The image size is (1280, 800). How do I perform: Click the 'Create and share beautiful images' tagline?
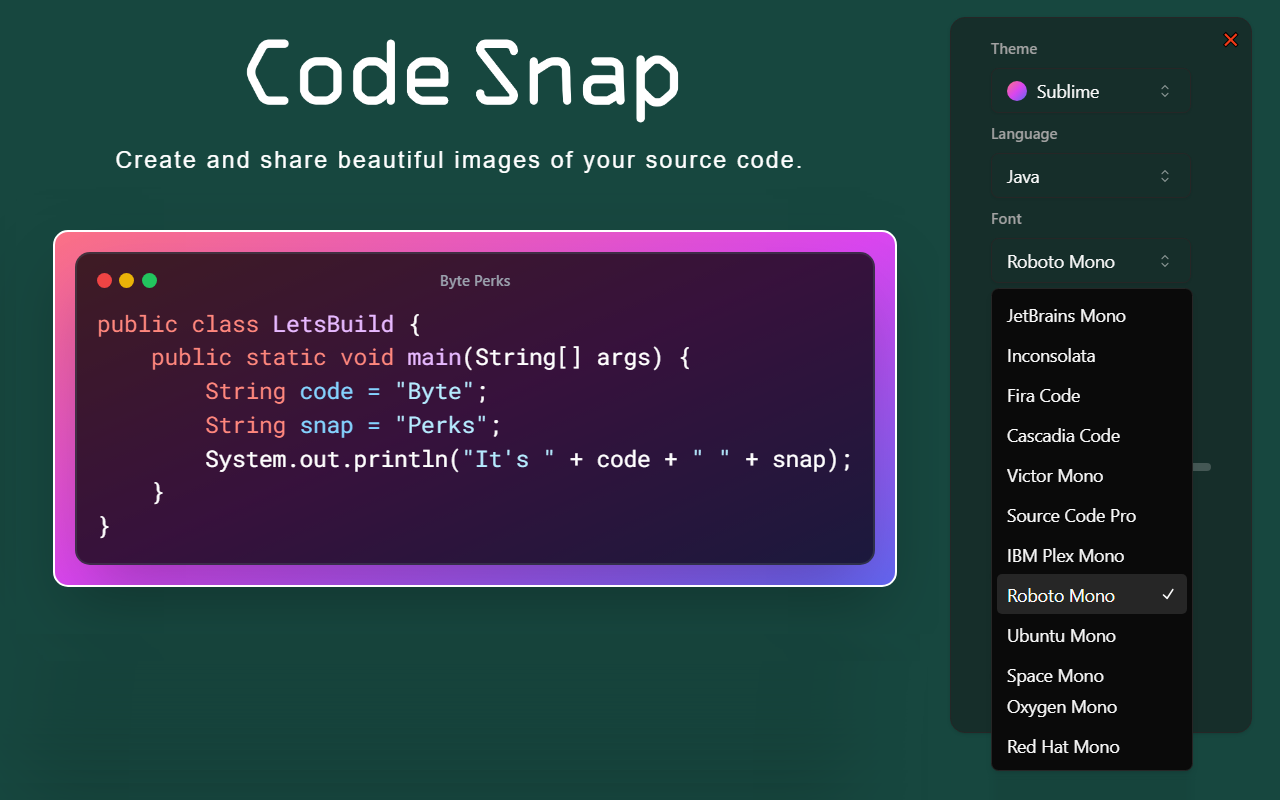pyautogui.click(x=459, y=160)
